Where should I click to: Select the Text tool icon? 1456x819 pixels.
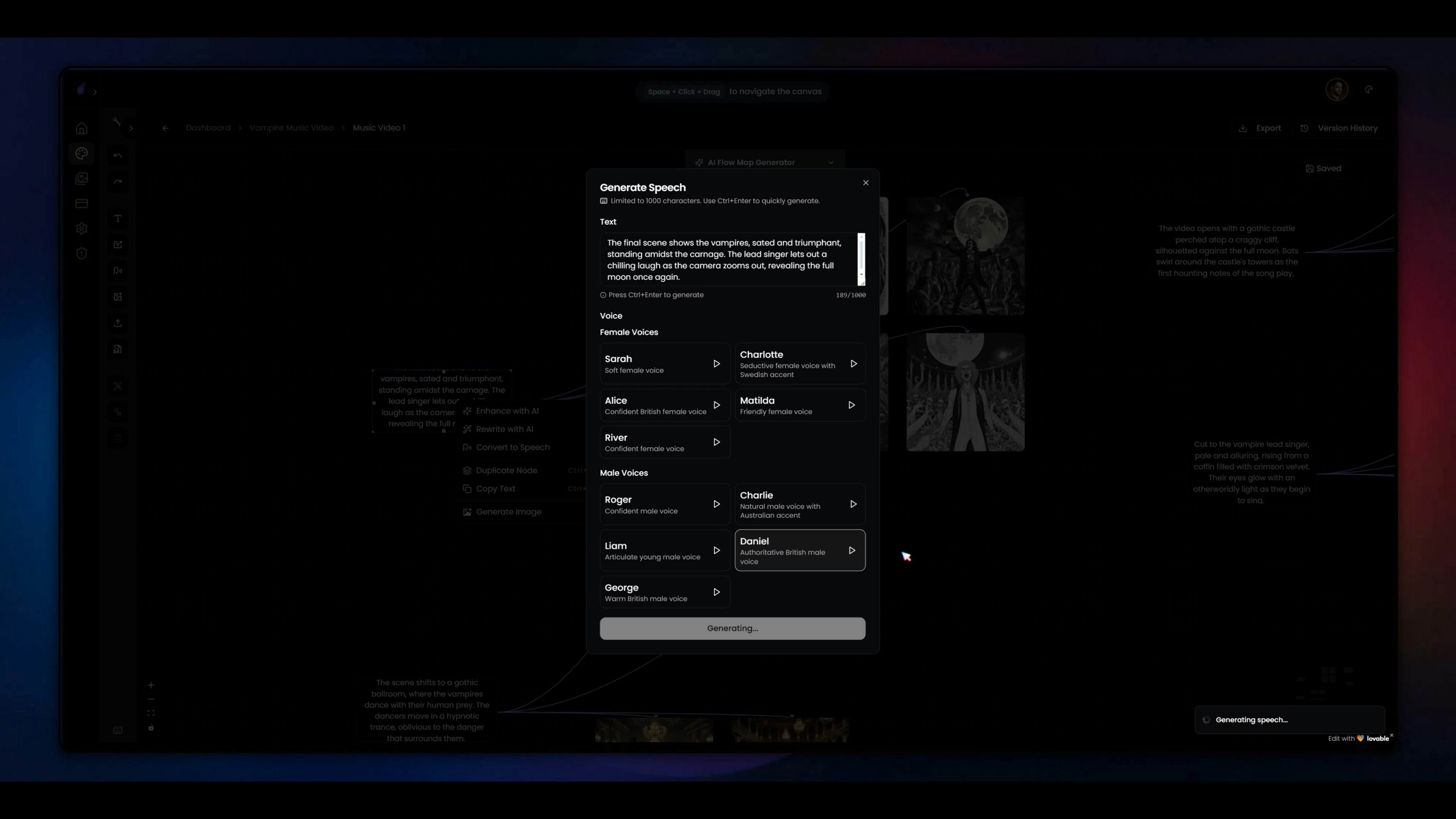tap(118, 219)
